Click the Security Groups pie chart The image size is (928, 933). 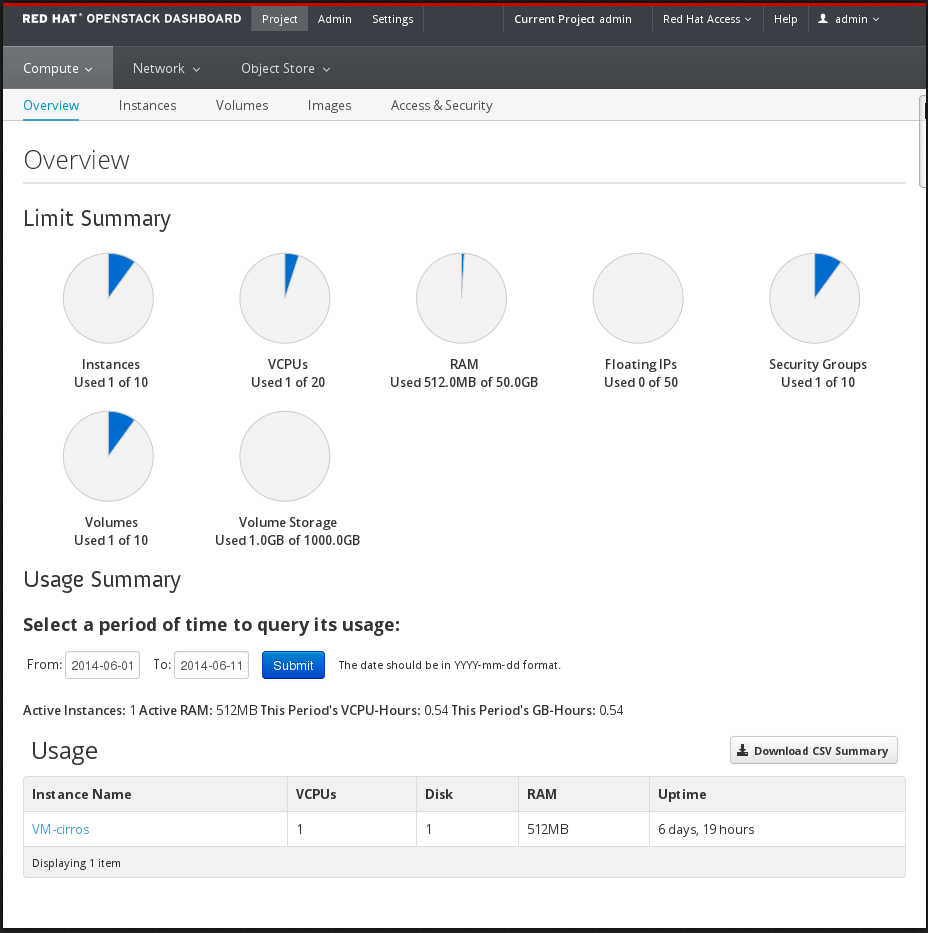[814, 298]
